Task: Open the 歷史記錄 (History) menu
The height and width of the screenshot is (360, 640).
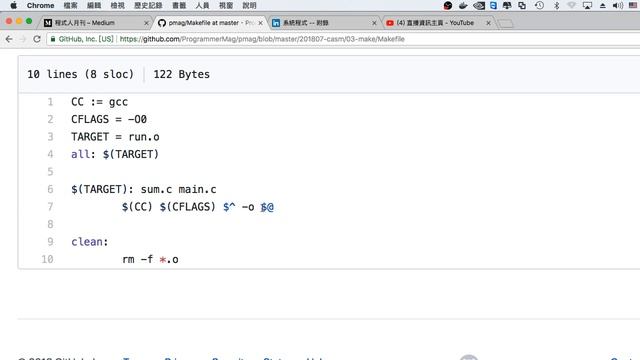Action: click(148, 5)
